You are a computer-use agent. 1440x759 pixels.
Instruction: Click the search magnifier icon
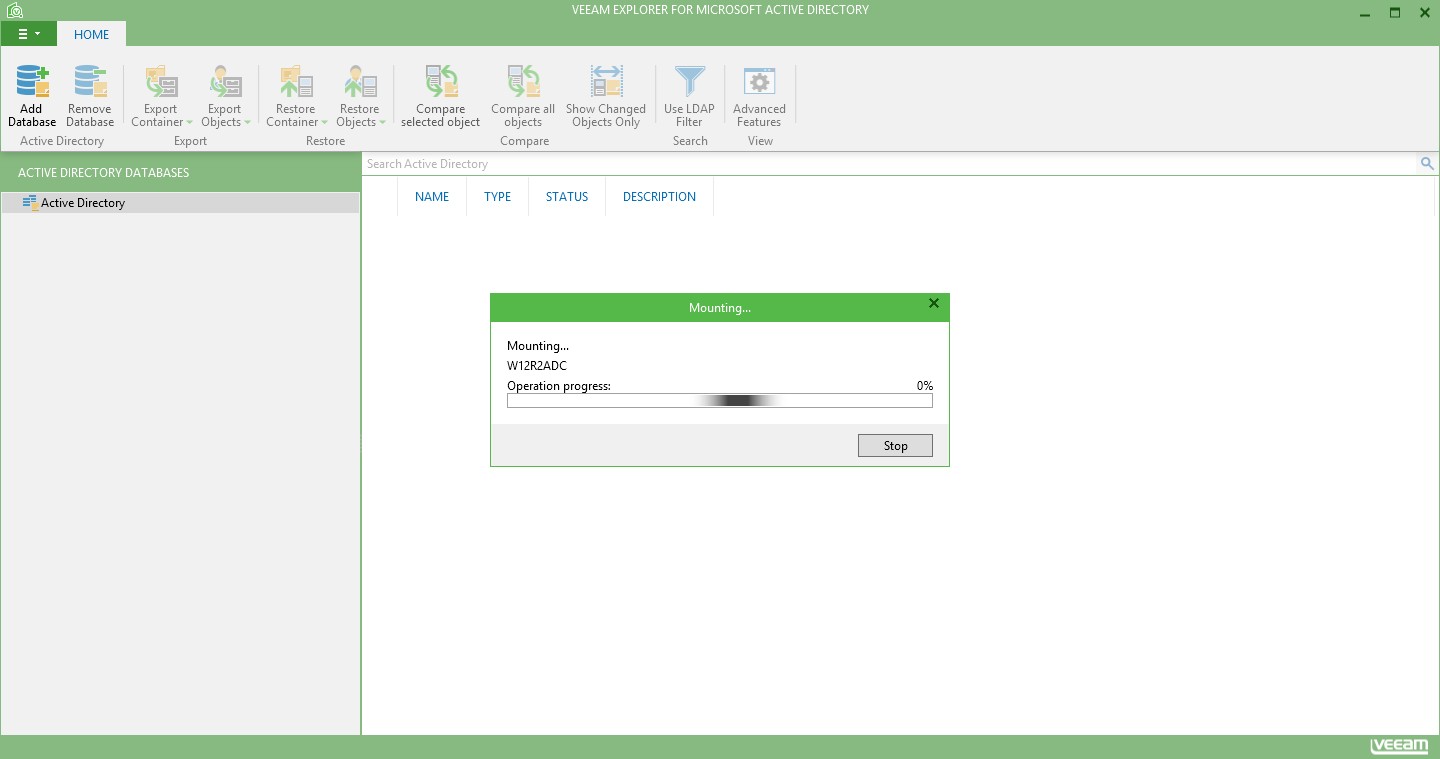click(x=1427, y=164)
